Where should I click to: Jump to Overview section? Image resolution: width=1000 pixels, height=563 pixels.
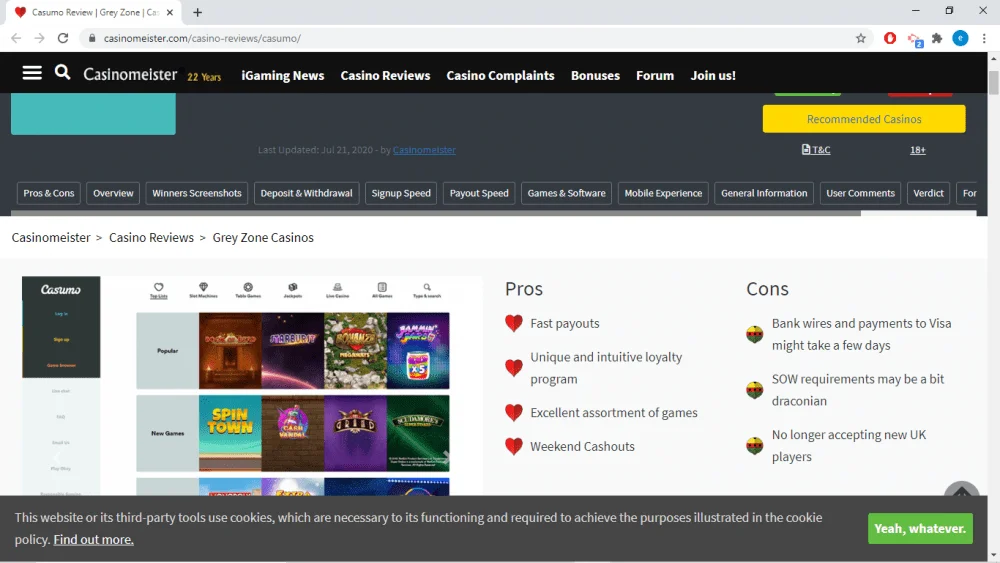(113, 193)
